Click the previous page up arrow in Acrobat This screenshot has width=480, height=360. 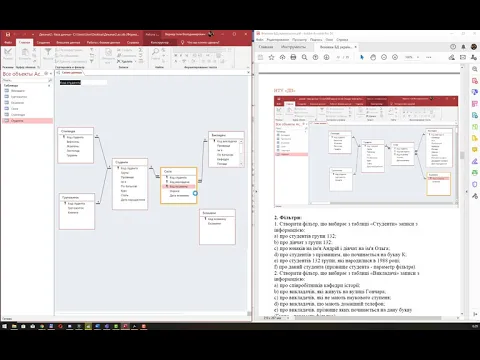point(315,57)
